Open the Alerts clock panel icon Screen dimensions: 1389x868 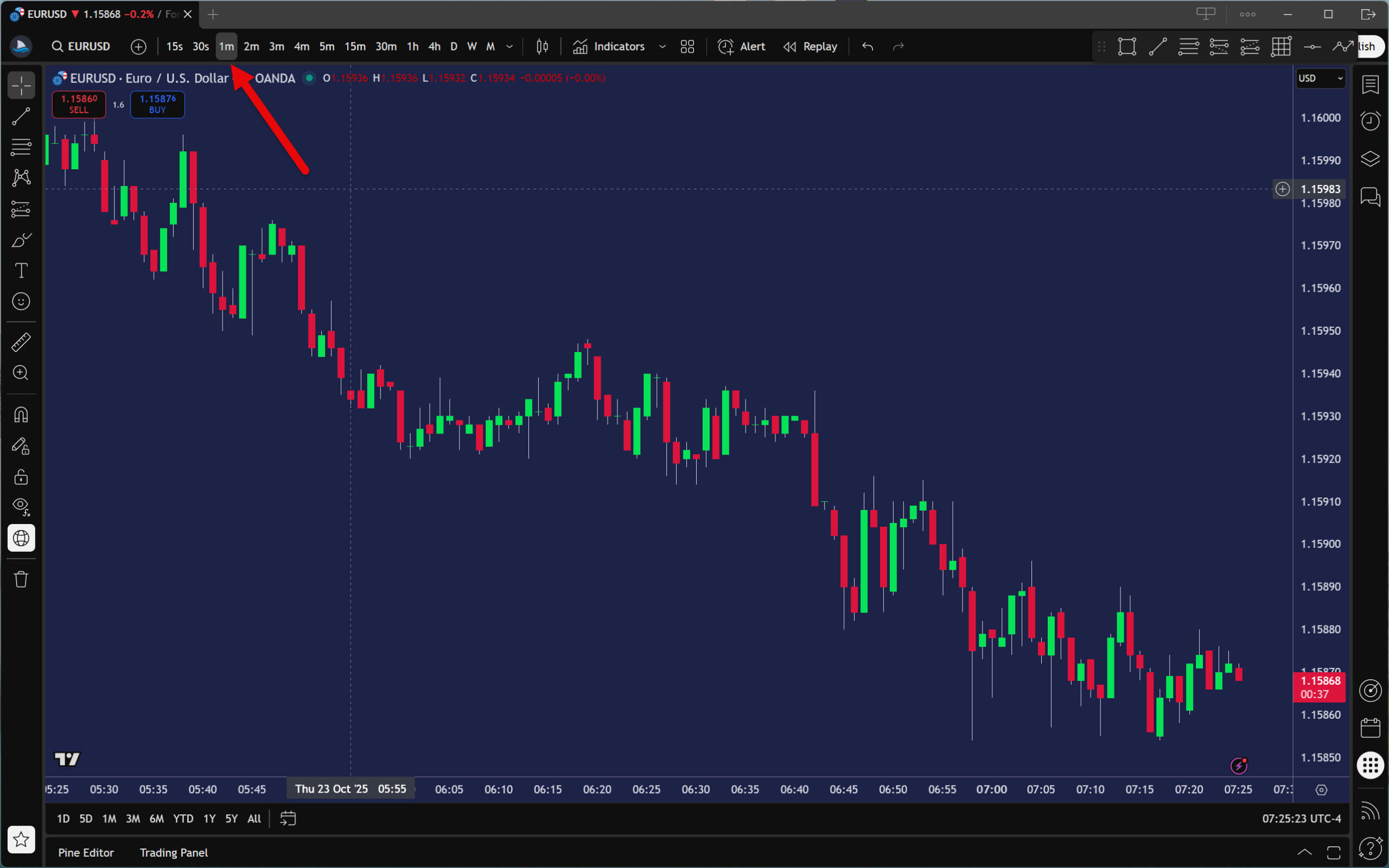pos(1370,120)
